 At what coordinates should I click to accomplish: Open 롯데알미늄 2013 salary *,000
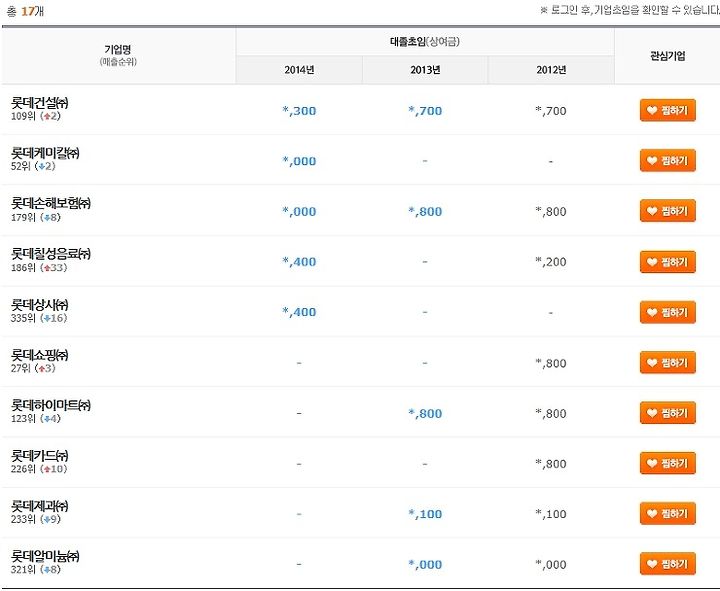425,564
